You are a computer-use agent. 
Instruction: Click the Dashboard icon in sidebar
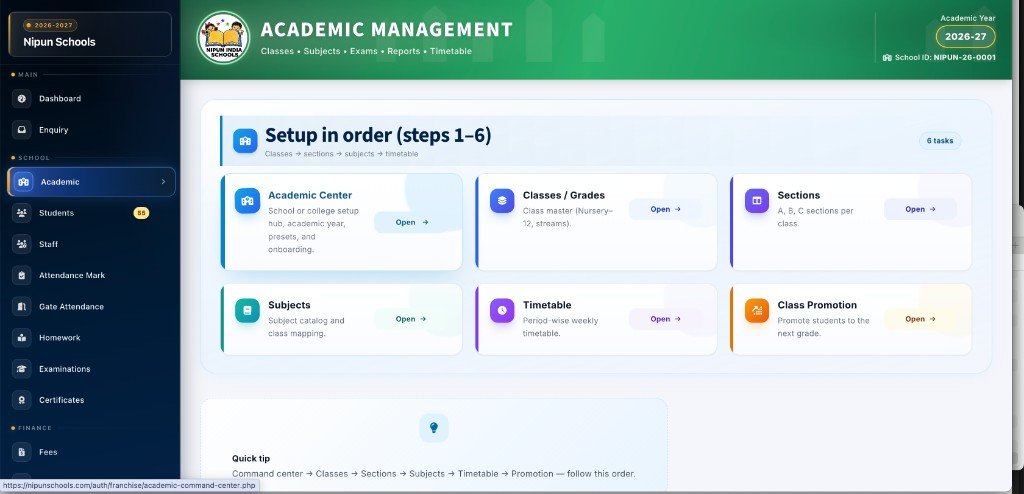tap(22, 99)
